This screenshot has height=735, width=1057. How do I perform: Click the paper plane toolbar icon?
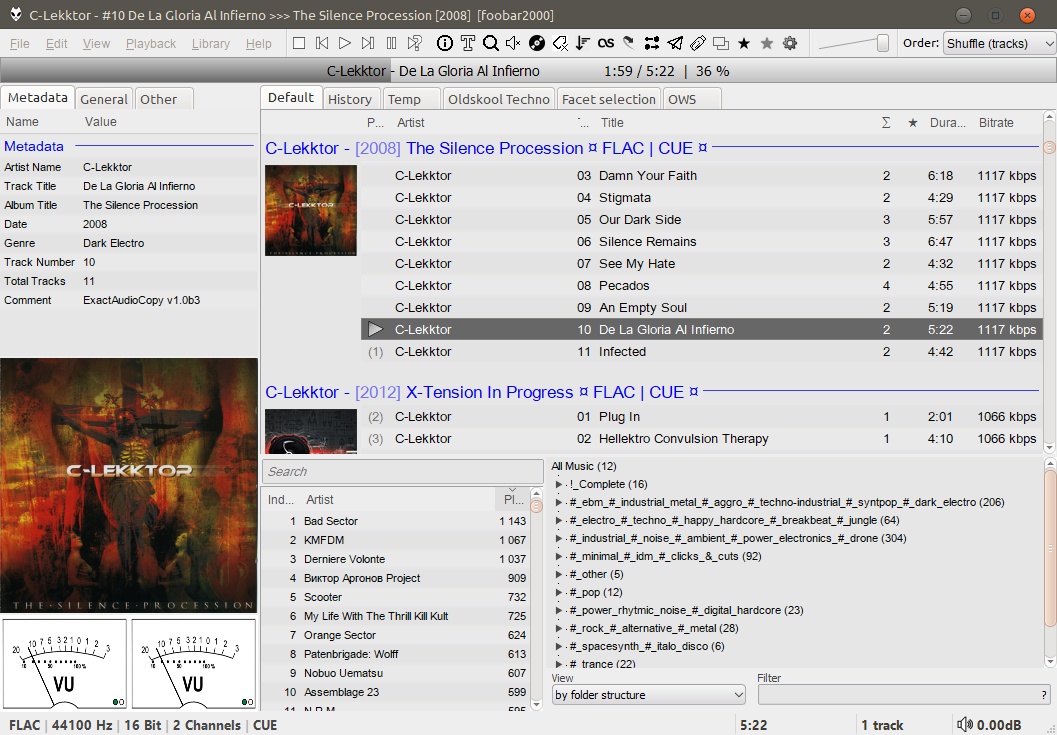click(x=675, y=43)
